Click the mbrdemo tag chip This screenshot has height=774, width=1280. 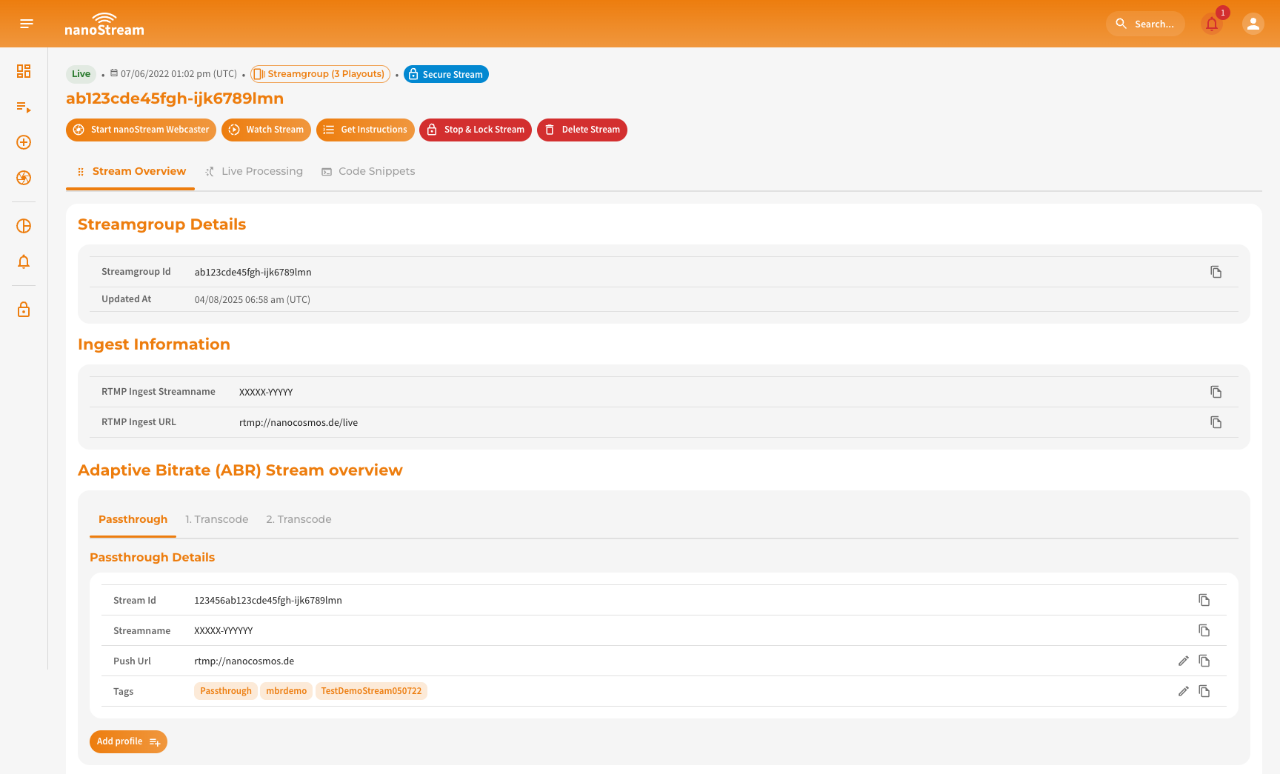click(286, 691)
